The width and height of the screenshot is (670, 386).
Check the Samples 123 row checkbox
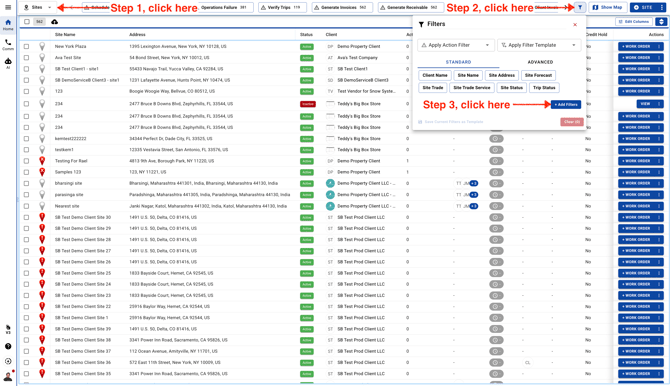coord(26,172)
